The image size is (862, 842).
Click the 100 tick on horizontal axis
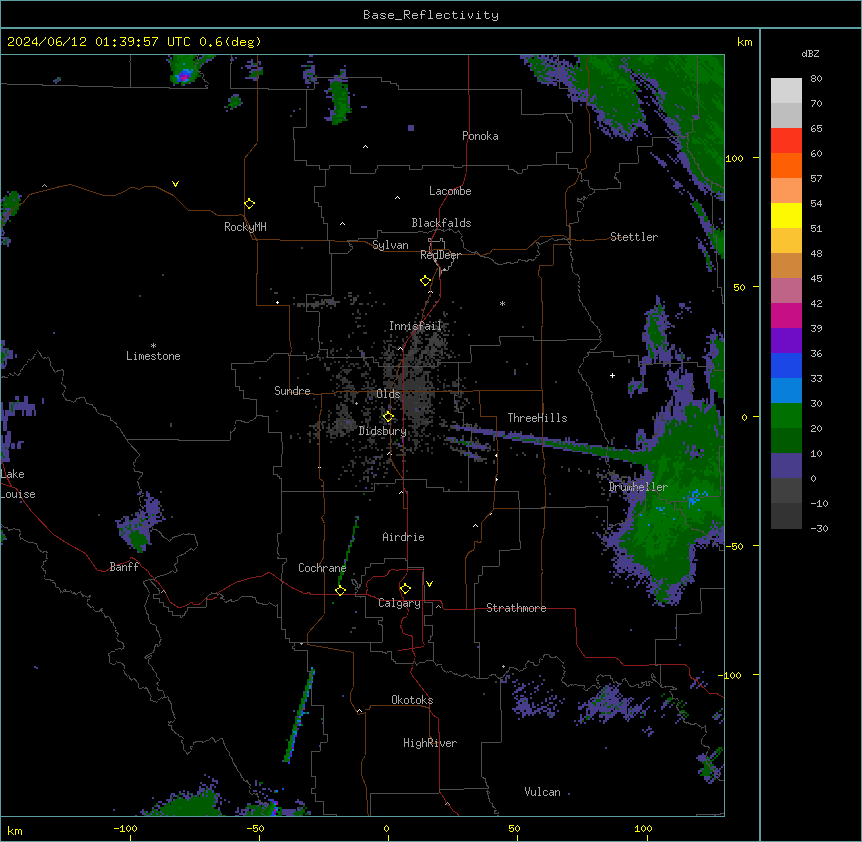[x=643, y=828]
